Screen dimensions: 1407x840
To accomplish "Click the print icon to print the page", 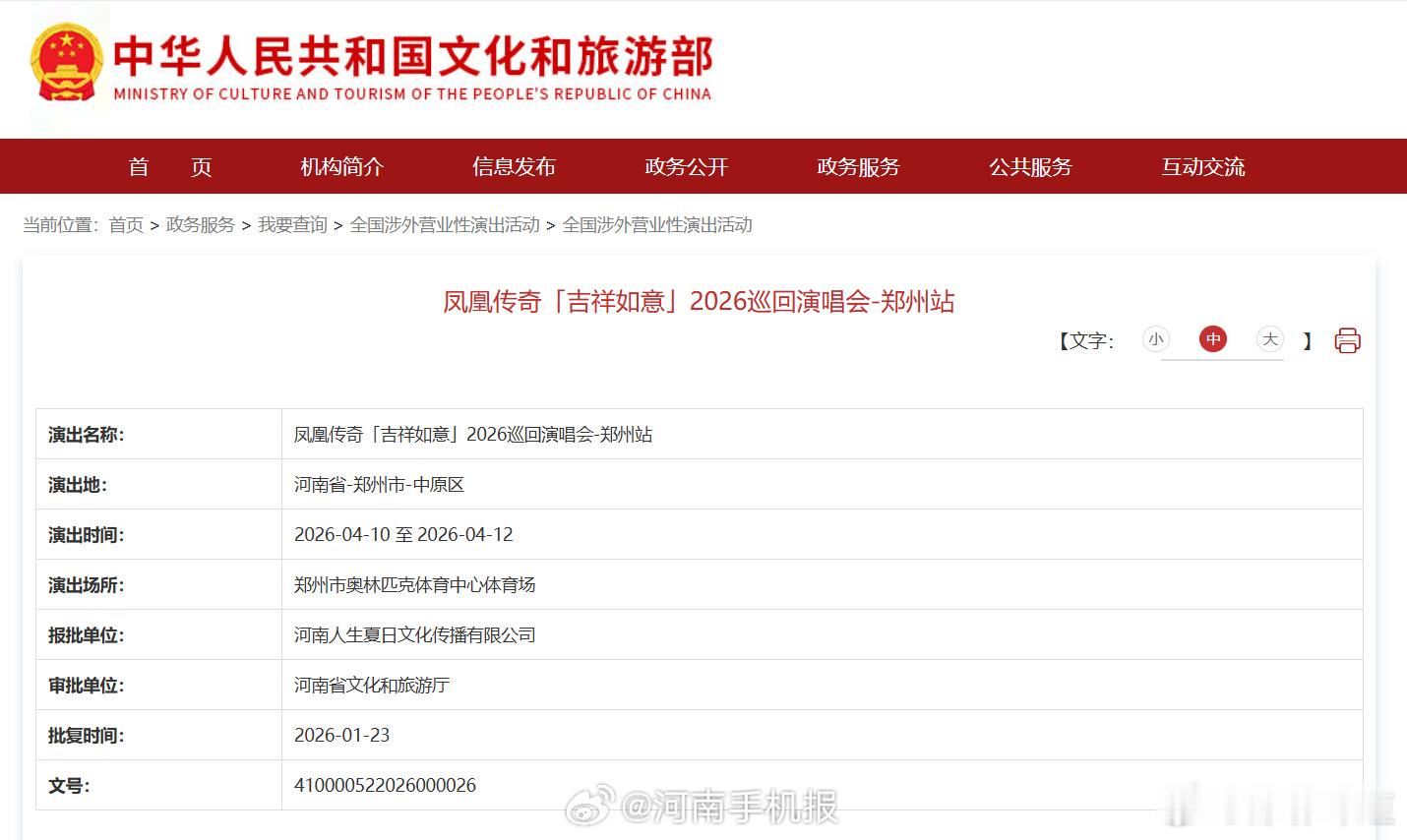I will (x=1347, y=340).
